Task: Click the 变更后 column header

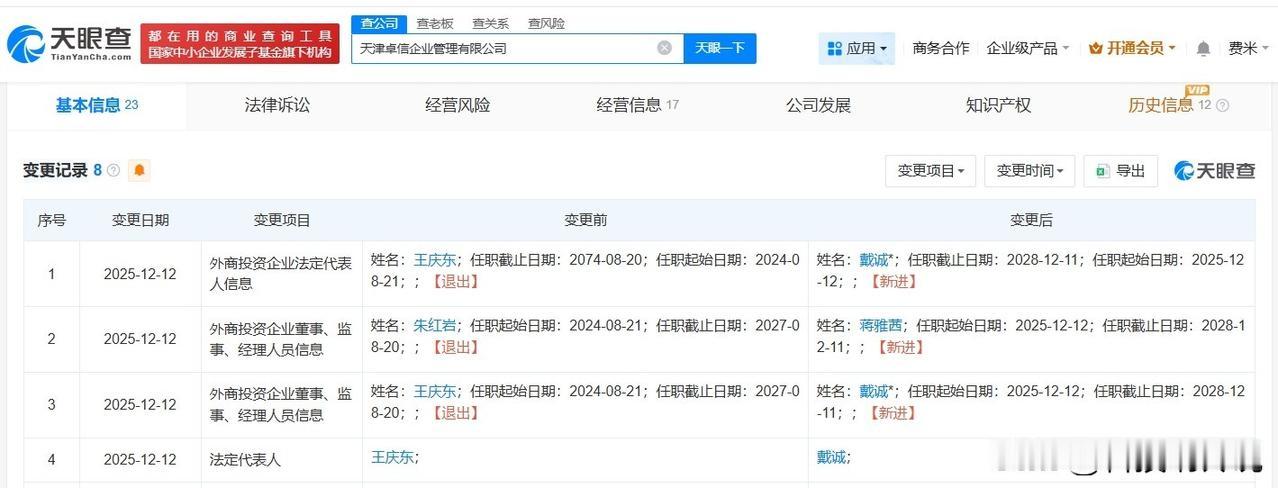Action: point(1031,220)
